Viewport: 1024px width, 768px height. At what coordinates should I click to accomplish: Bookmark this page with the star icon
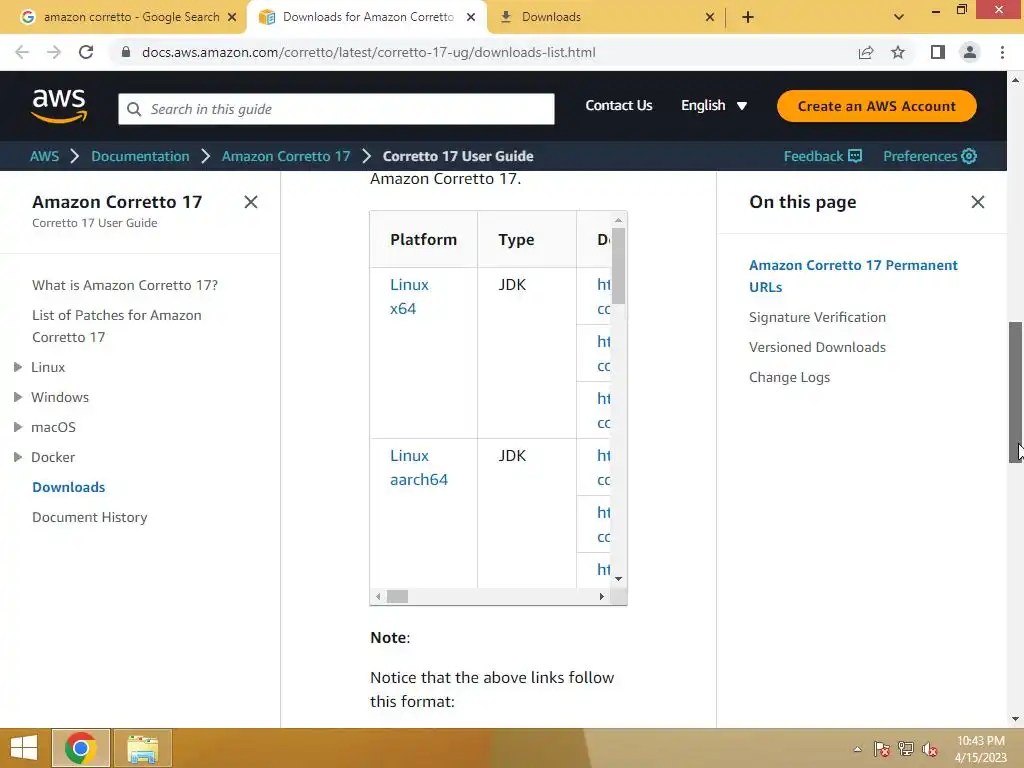[x=898, y=52]
